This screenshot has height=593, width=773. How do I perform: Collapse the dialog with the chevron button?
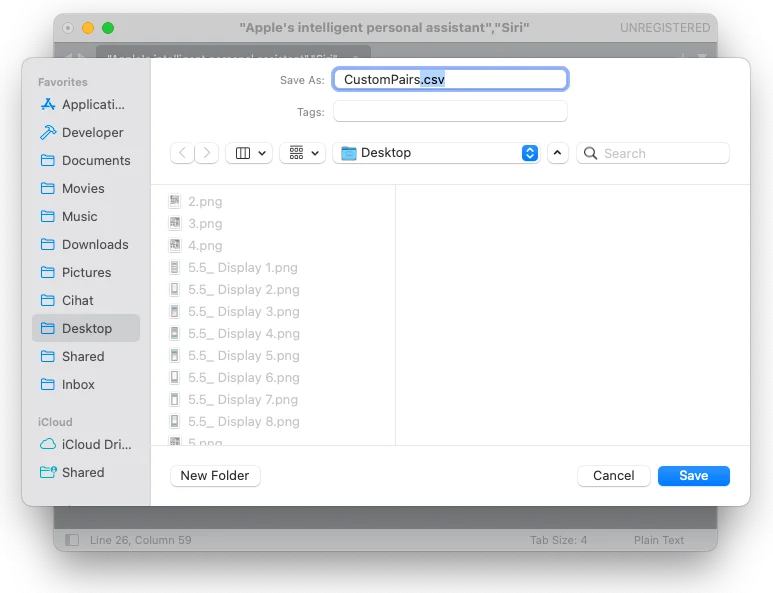coord(558,153)
